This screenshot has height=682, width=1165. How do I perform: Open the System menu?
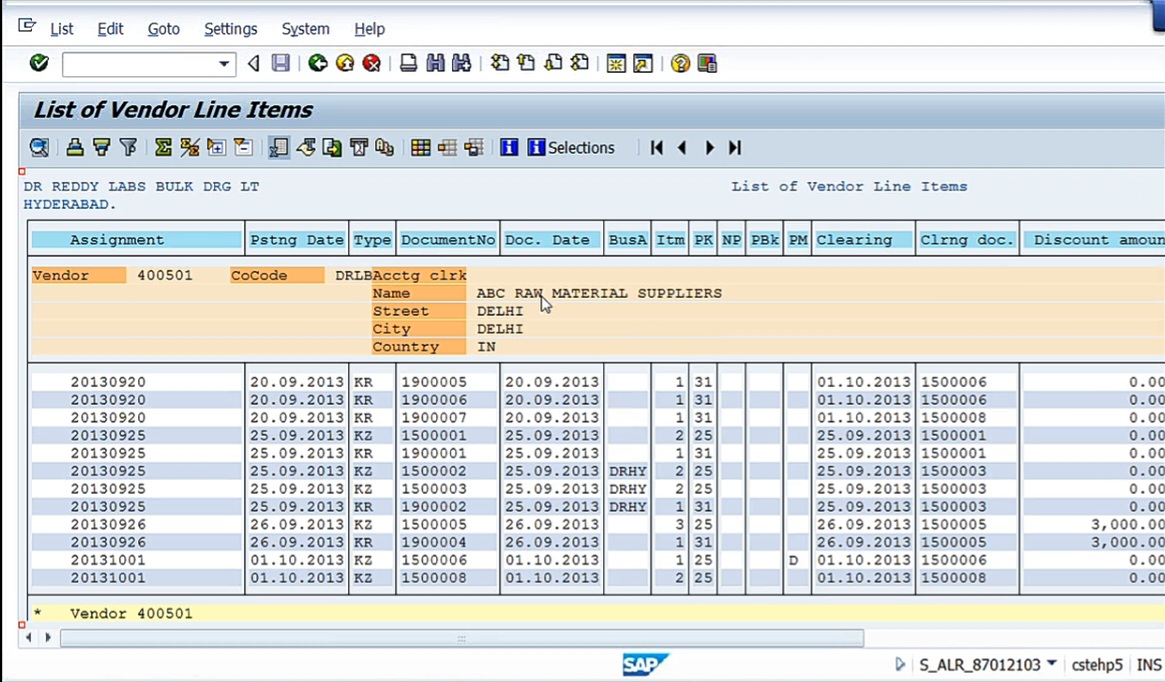click(305, 29)
